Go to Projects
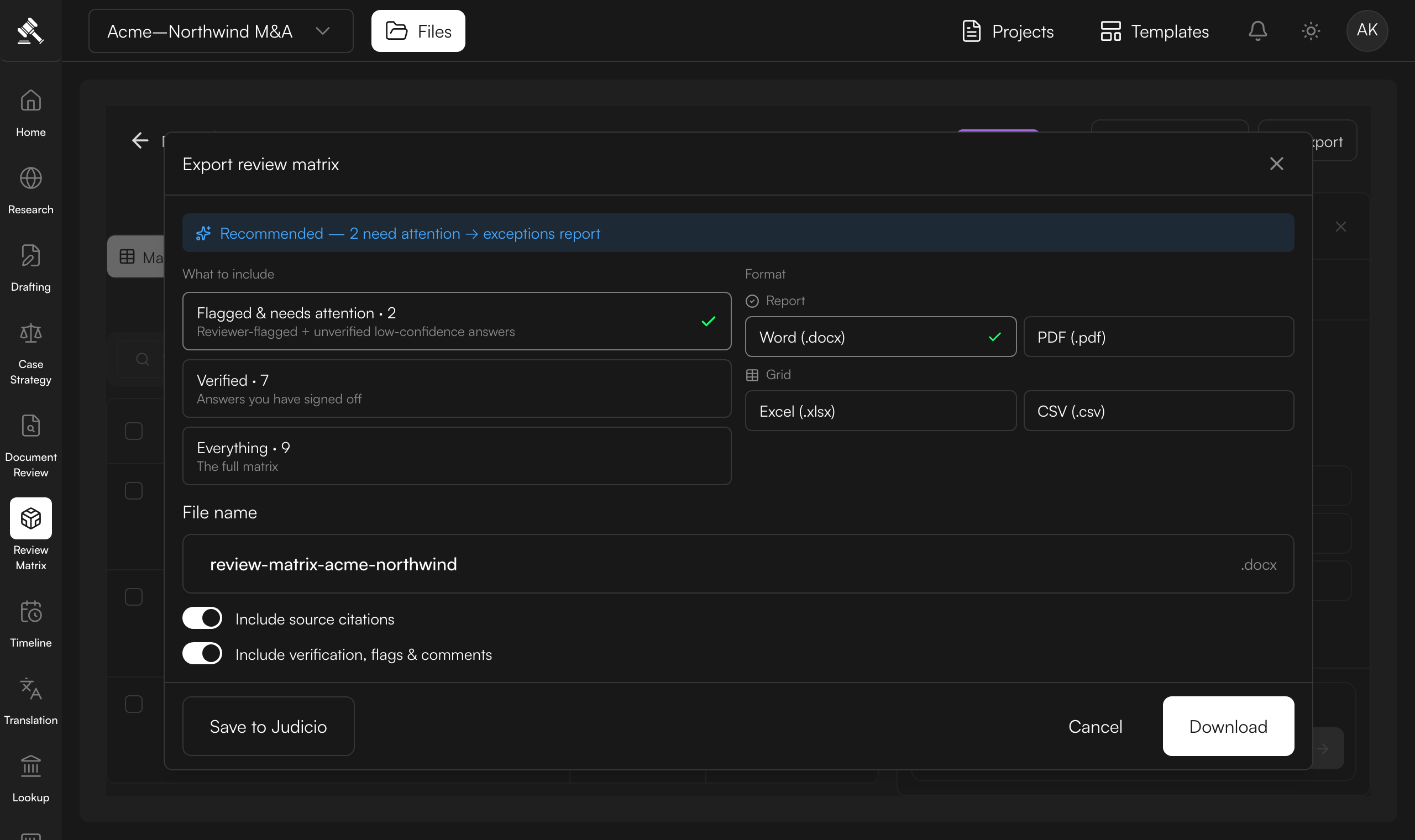 (1008, 31)
